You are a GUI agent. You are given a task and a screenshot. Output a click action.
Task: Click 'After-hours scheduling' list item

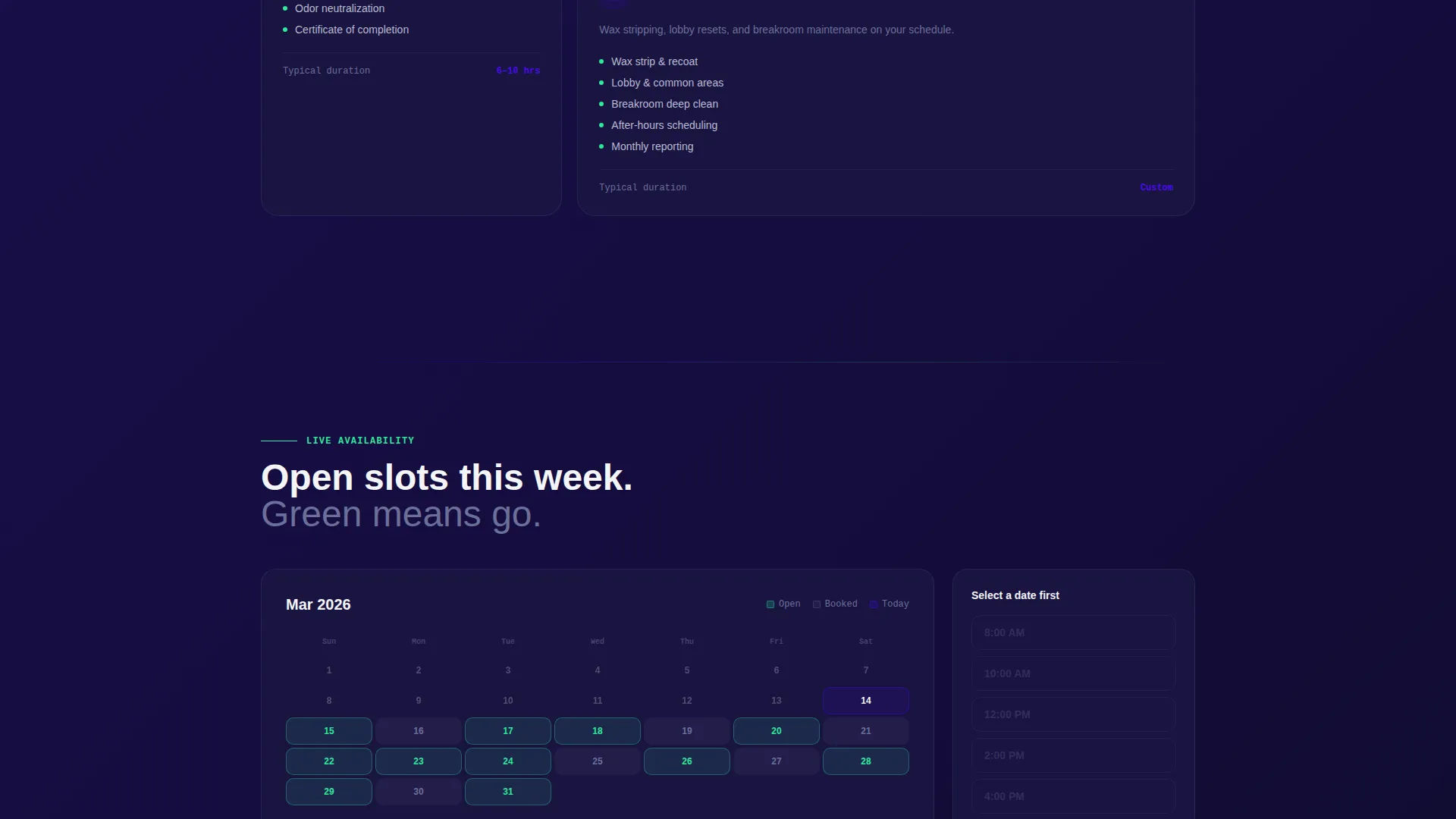(664, 125)
